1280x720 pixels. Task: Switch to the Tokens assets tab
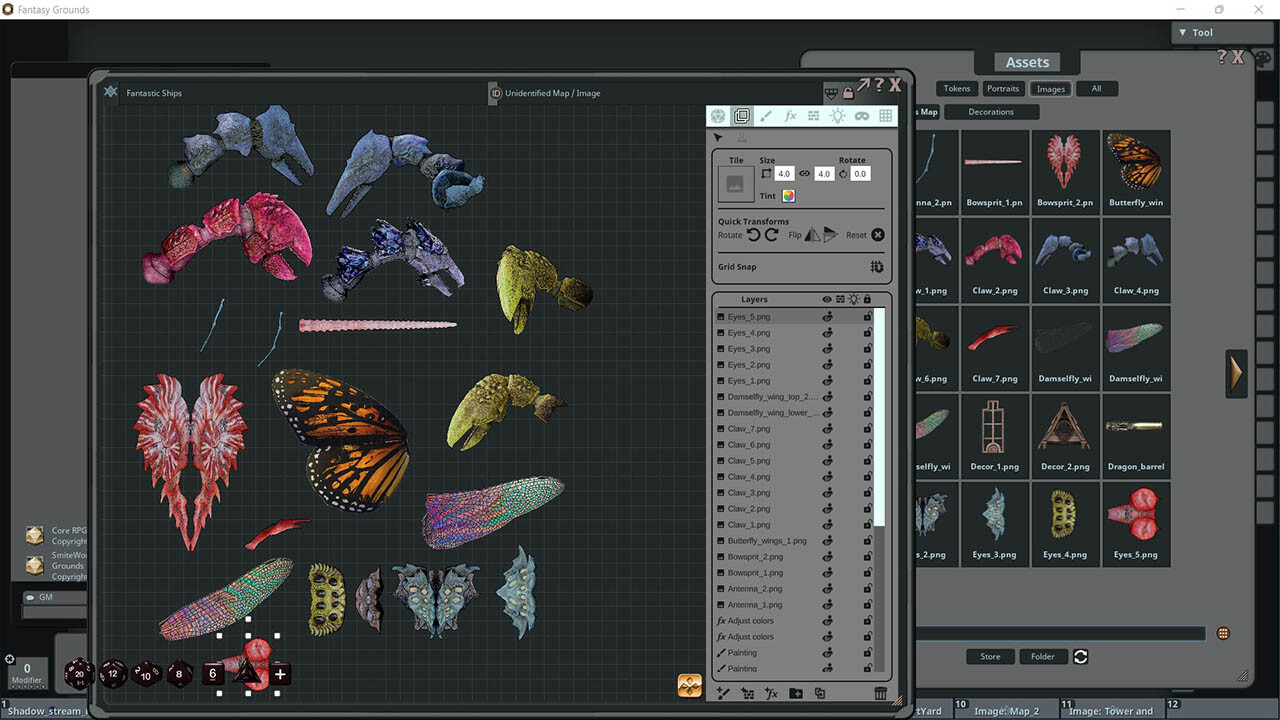(x=957, y=89)
